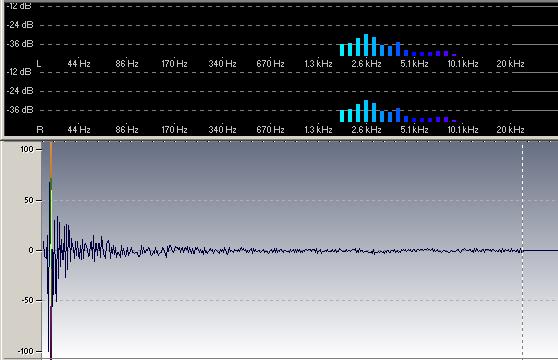Click the 100 mark on waveform scale
Viewport: 558px width, 360px height.
click(27, 149)
